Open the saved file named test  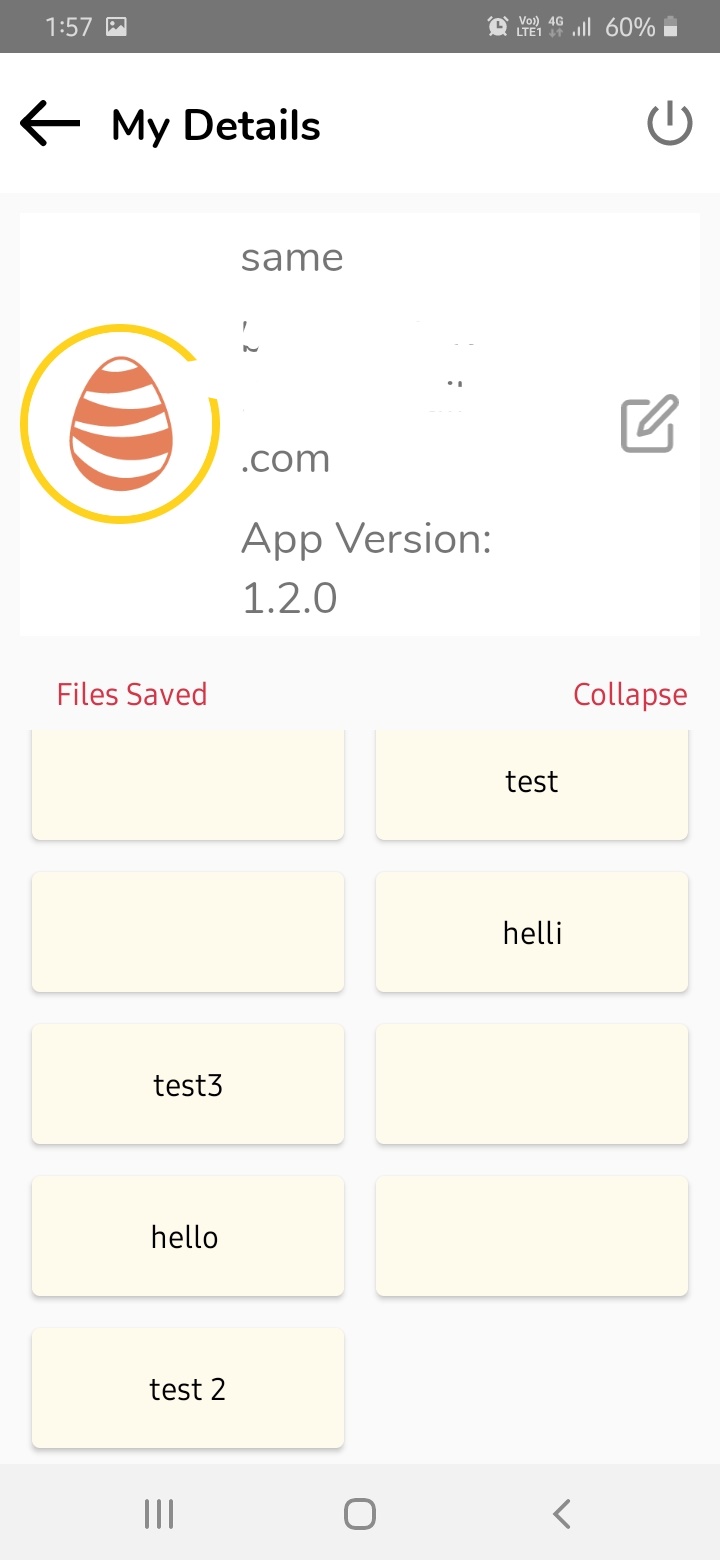532,784
